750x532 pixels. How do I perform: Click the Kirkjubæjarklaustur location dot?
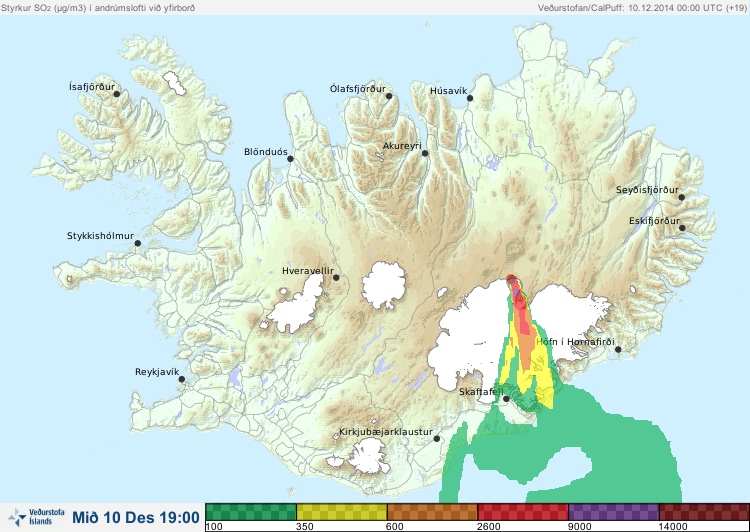click(x=436, y=438)
